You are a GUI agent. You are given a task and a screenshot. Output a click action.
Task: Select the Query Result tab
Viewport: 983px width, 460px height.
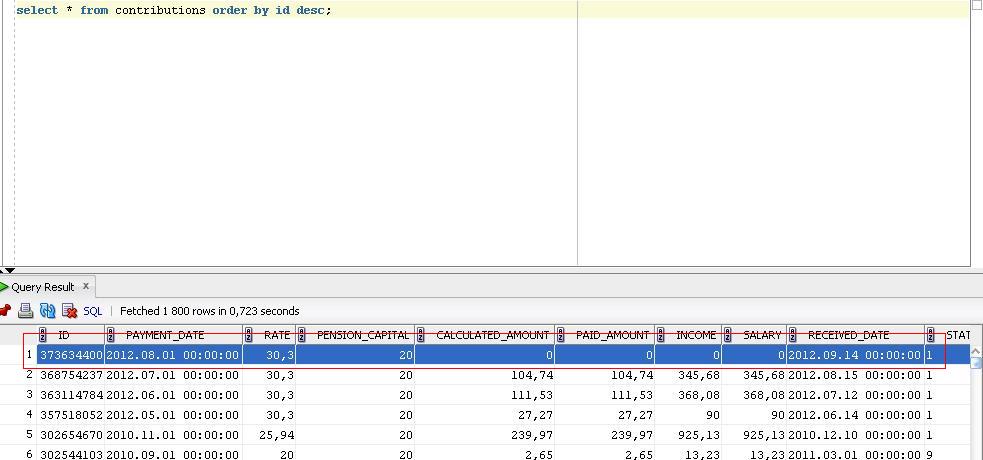point(43,287)
